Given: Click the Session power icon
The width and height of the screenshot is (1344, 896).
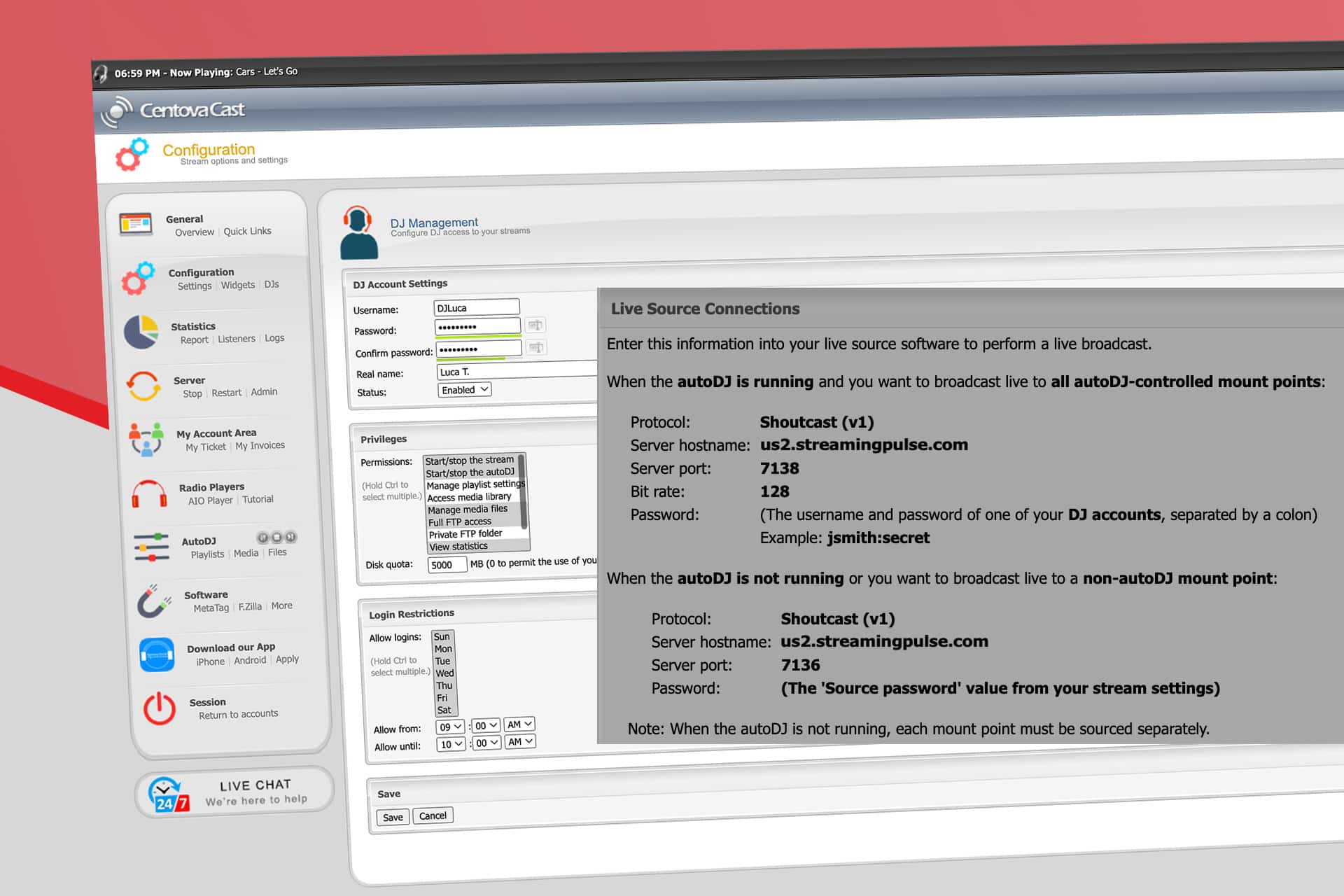Looking at the screenshot, I should tap(160, 708).
